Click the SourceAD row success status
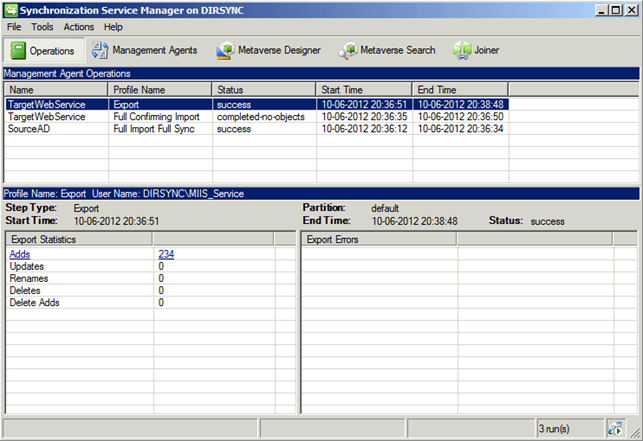The image size is (643, 441). [234, 129]
